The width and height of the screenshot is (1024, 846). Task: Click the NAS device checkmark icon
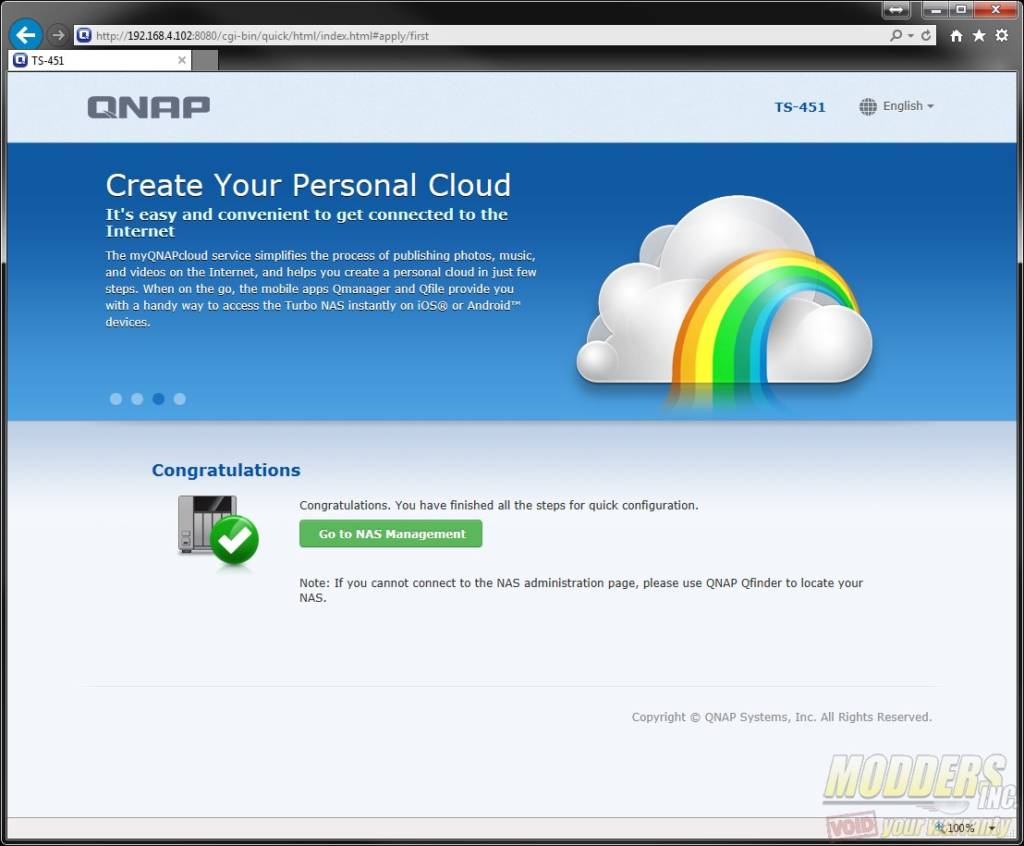tap(218, 530)
